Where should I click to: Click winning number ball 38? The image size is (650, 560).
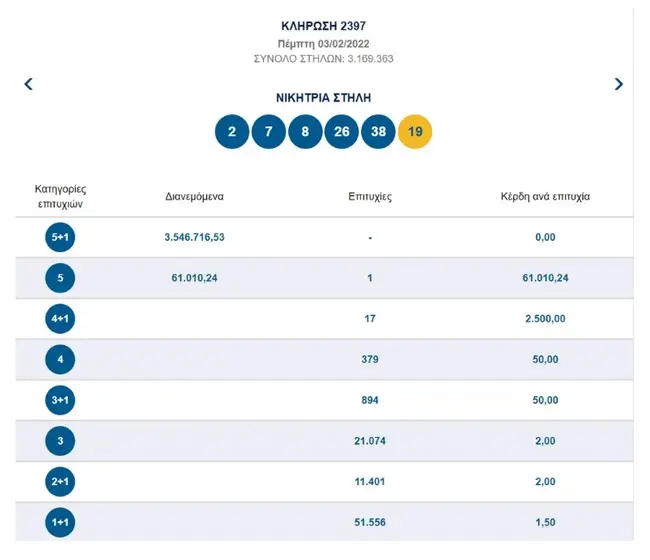click(x=378, y=132)
